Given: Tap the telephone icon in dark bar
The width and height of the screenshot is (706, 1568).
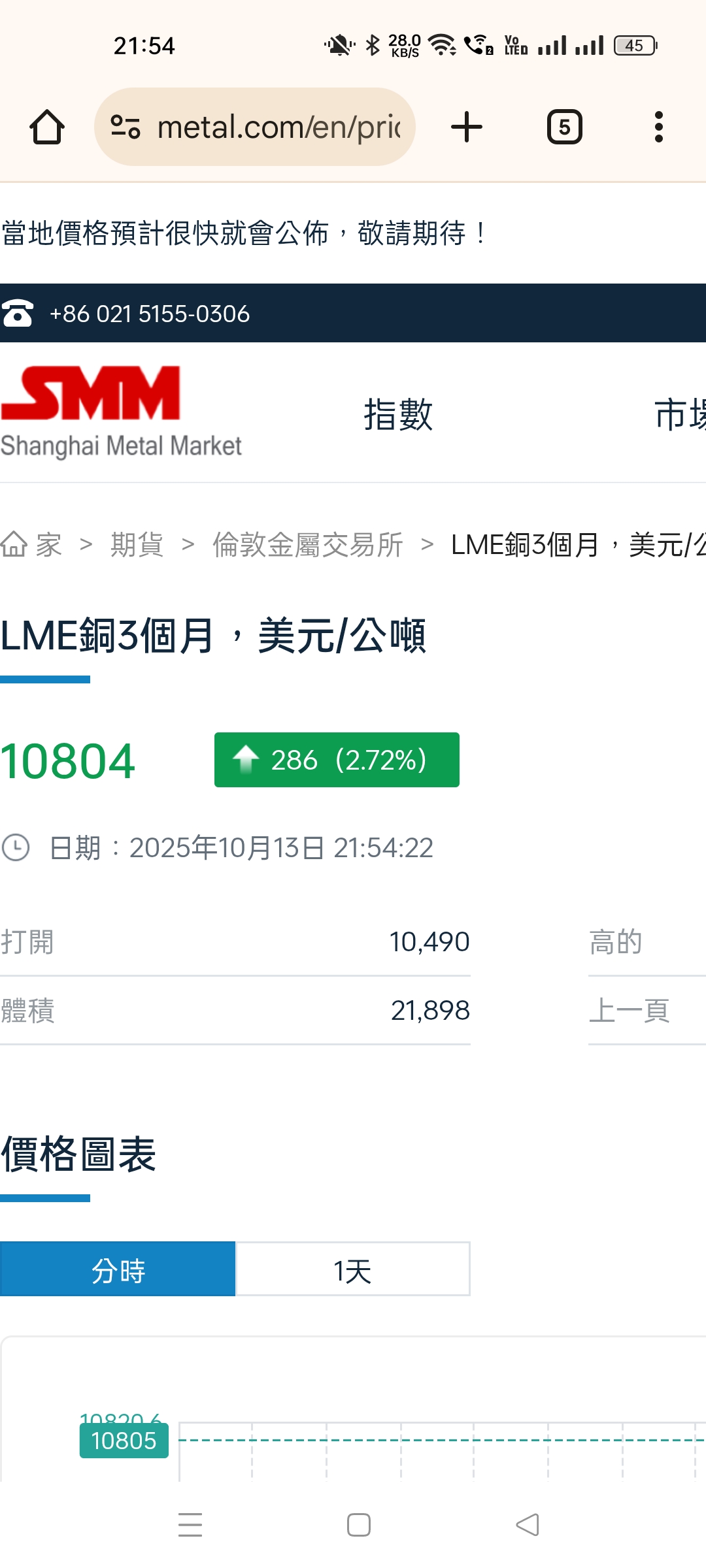Looking at the screenshot, I should [x=18, y=314].
